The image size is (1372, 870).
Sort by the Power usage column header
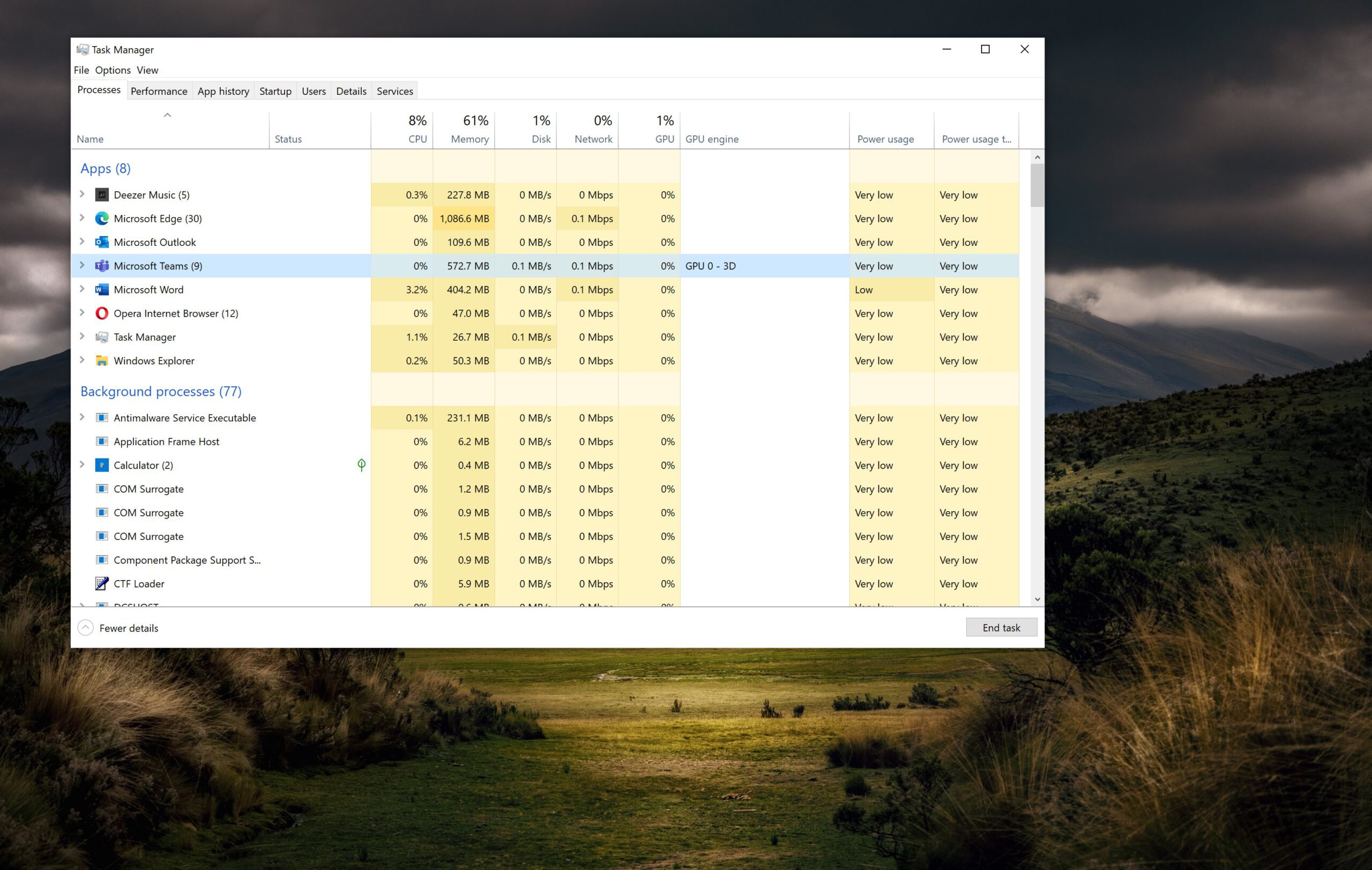click(x=892, y=130)
